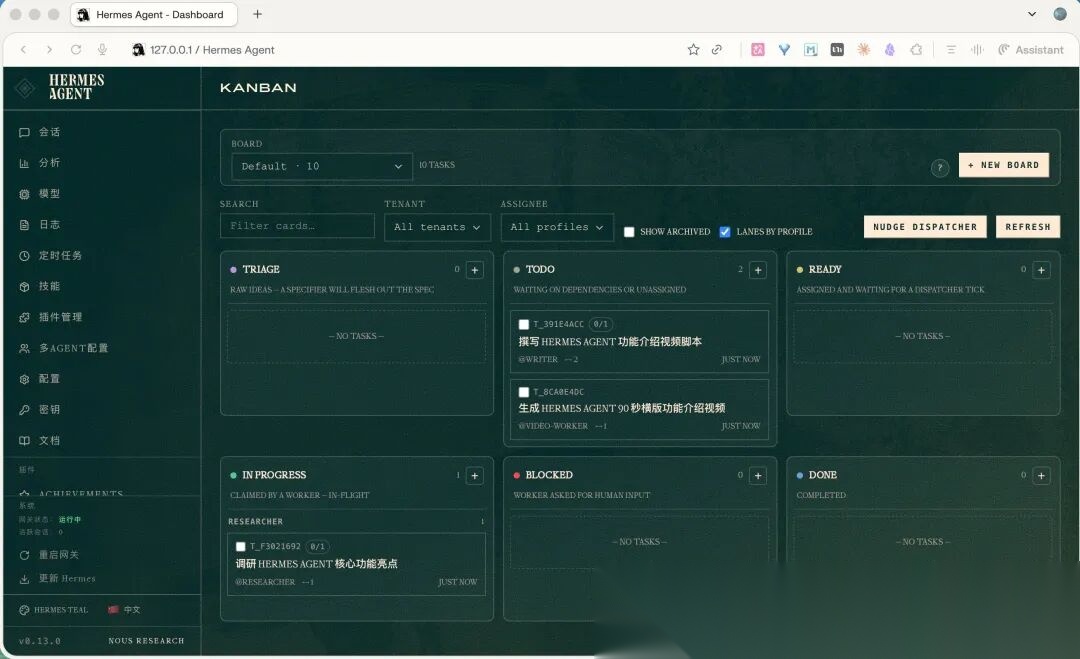
Task: Click the 更新 Hermes download icon
Action: (x=24, y=579)
